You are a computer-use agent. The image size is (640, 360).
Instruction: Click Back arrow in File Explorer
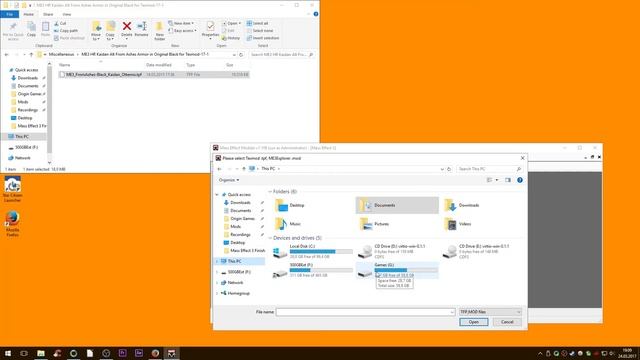pyautogui.click(x=7, y=54)
